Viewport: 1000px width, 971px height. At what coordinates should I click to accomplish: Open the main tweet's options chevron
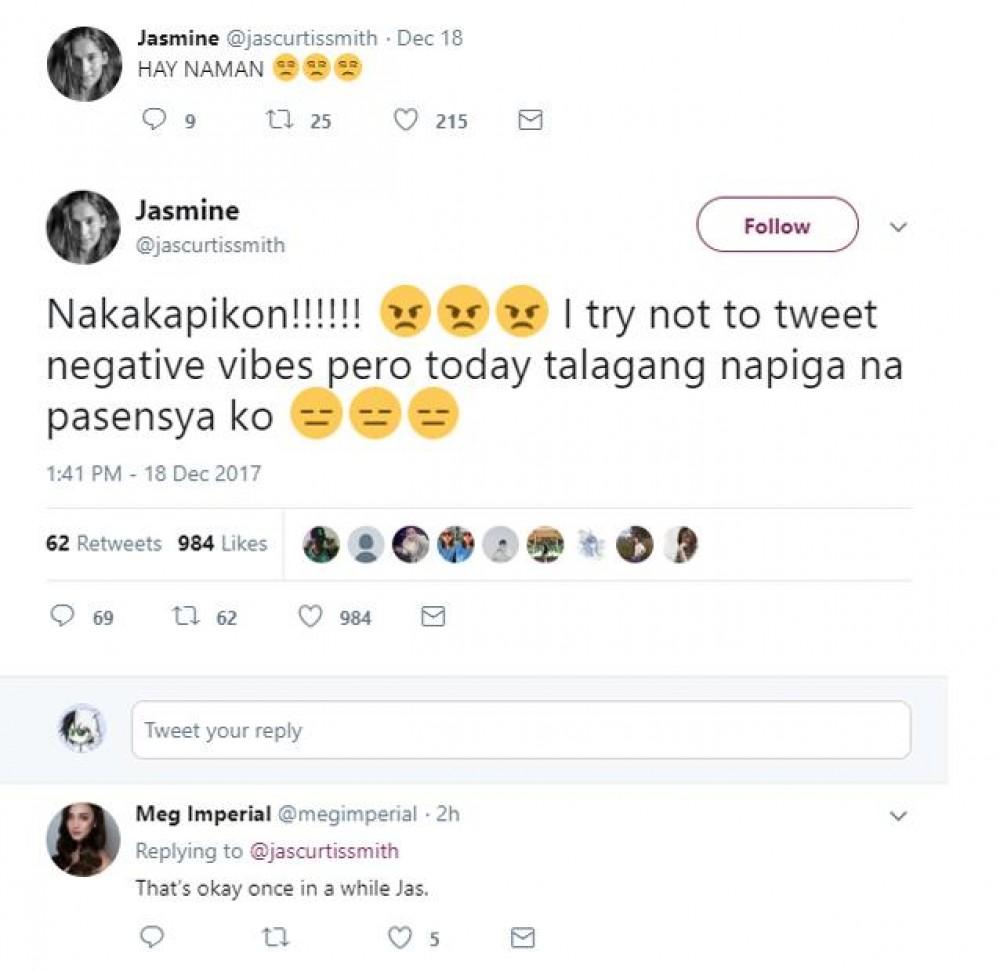click(898, 227)
